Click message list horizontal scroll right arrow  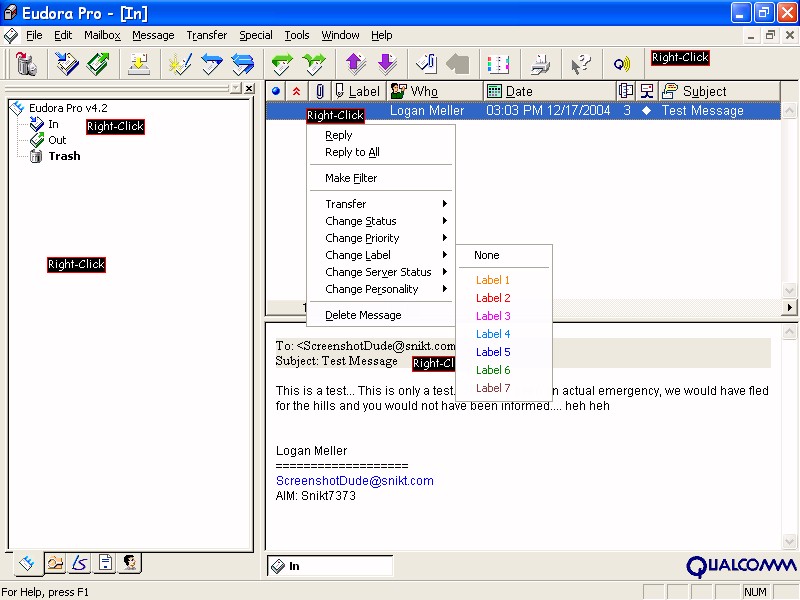point(790,307)
